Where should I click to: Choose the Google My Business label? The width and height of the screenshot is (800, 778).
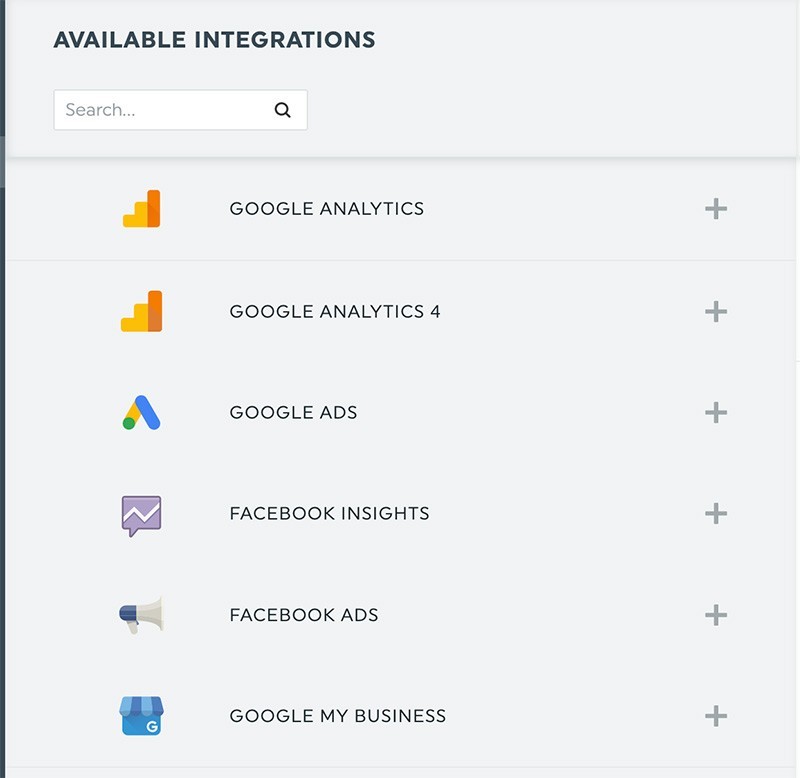point(338,716)
